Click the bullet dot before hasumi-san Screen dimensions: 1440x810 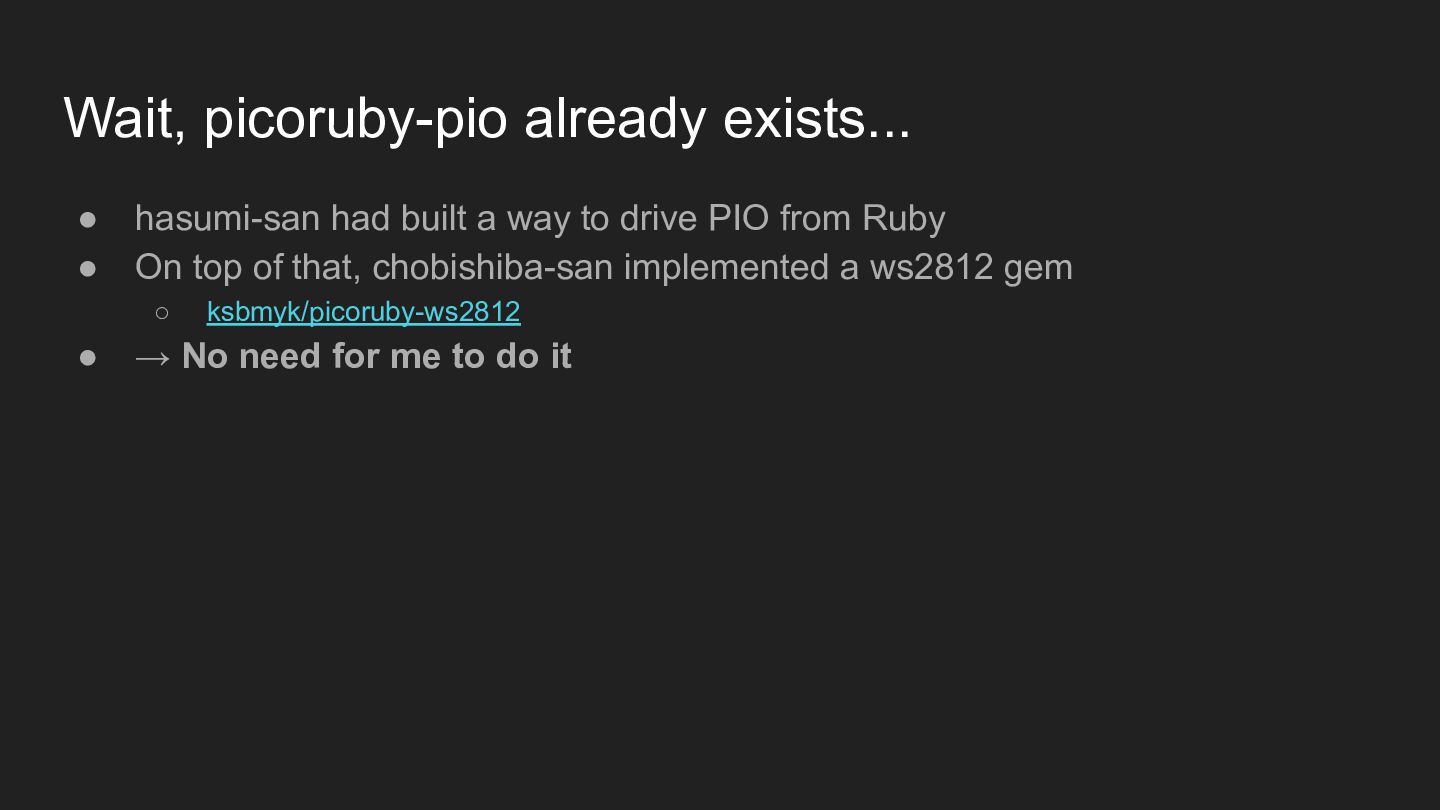coord(88,219)
